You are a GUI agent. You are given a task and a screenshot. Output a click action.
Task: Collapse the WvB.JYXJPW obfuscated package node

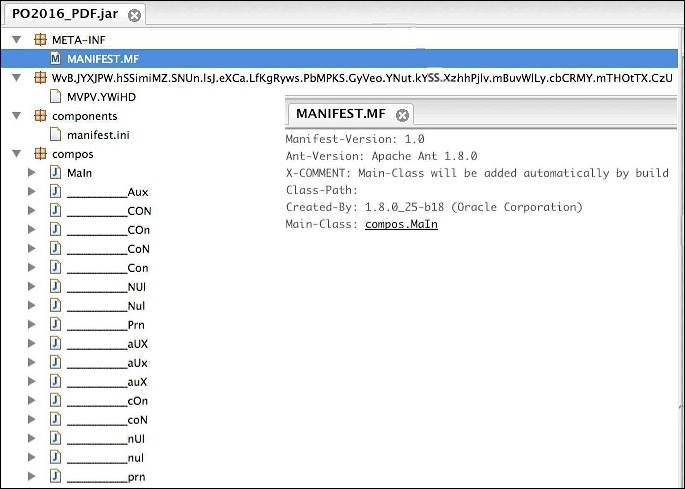pyautogui.click(x=17, y=78)
